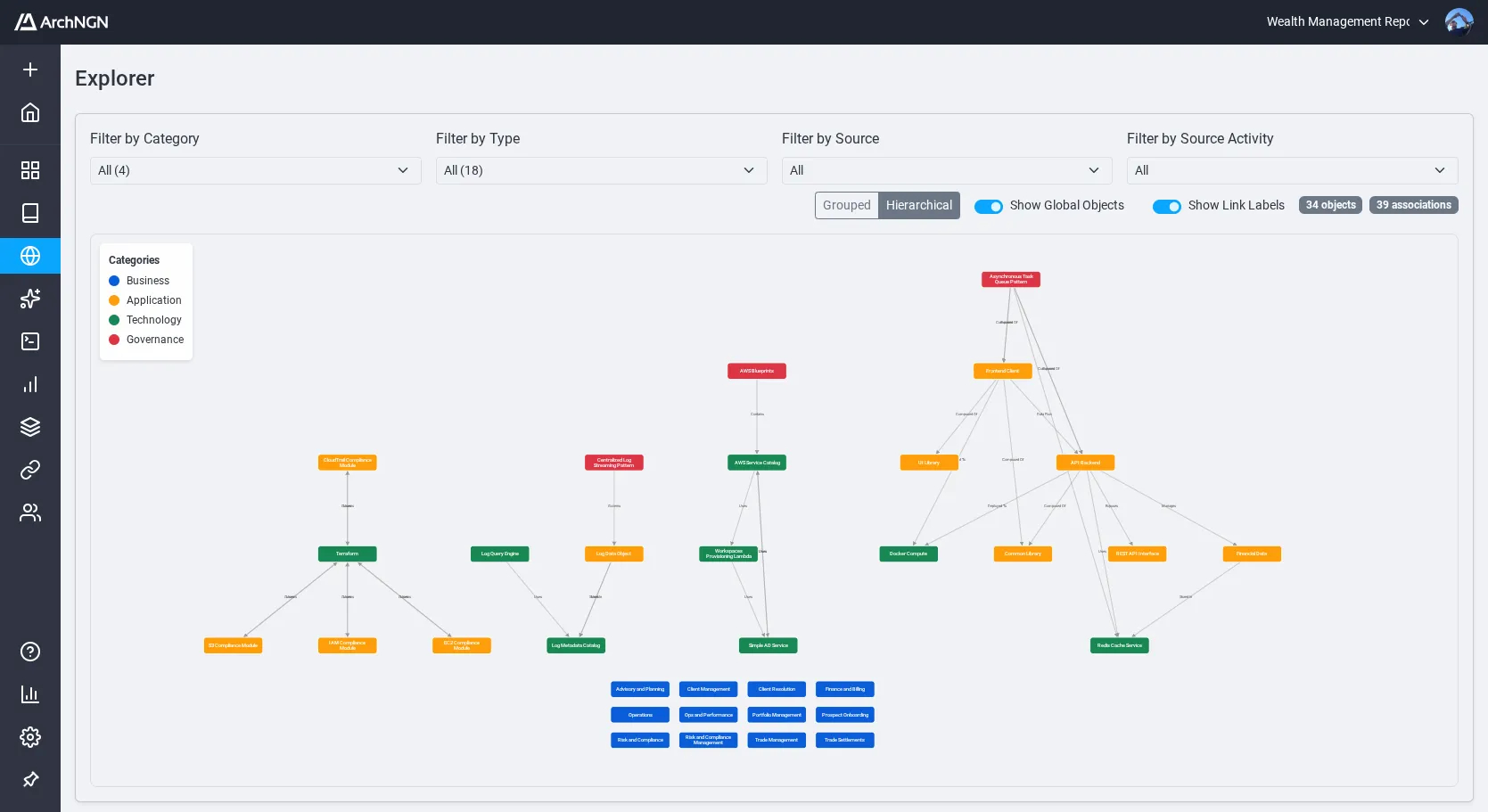The width and height of the screenshot is (1488, 812).
Task: Turn off Show Link Labels
Action: point(1166,206)
